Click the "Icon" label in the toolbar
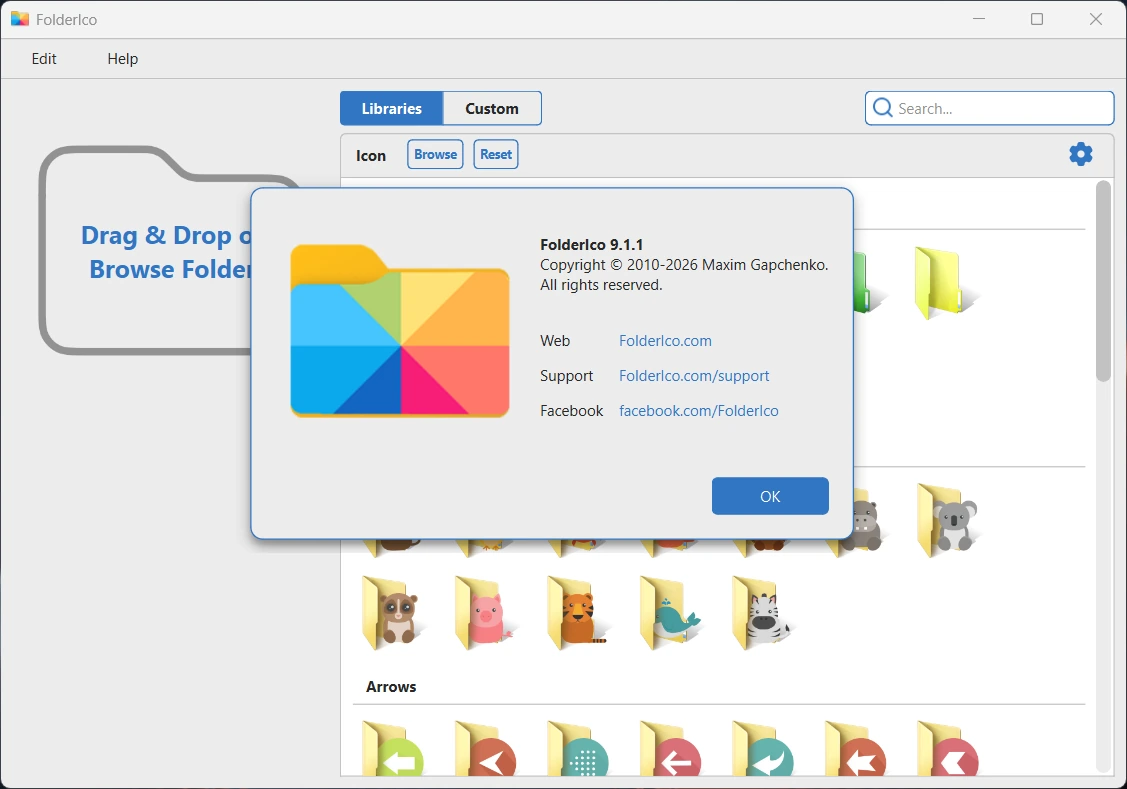The height and width of the screenshot is (789, 1127). pyautogui.click(x=371, y=155)
